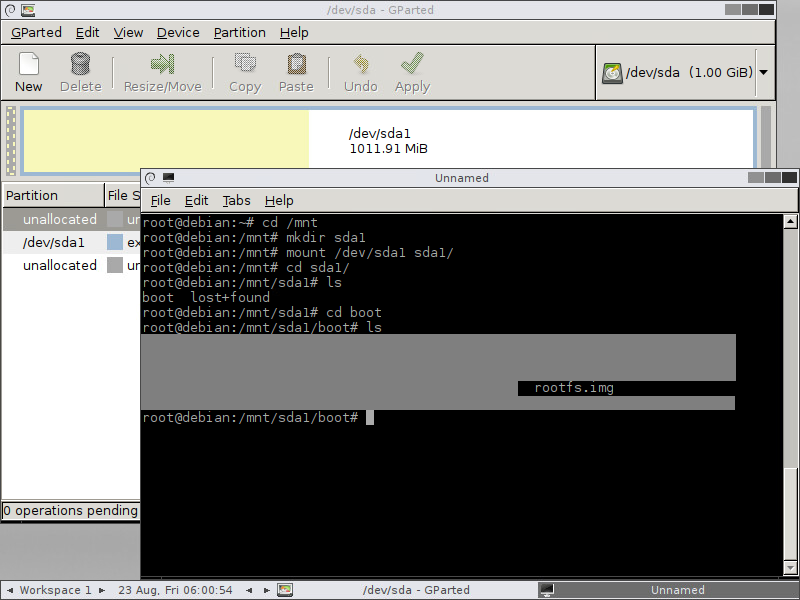Screen dimensions: 800x600
Task: Select the last unallocated partition row
Action: tap(71, 265)
